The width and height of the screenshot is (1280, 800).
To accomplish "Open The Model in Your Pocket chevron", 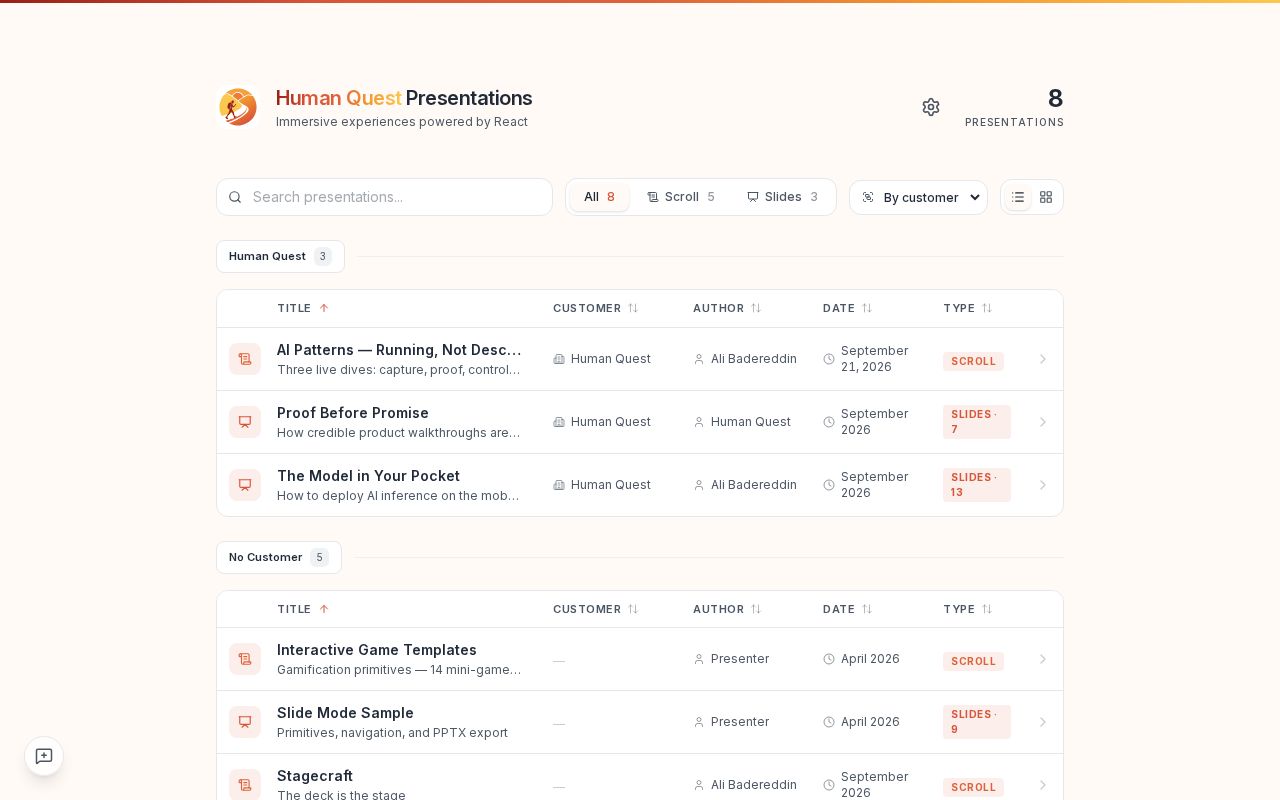I will pos(1042,485).
